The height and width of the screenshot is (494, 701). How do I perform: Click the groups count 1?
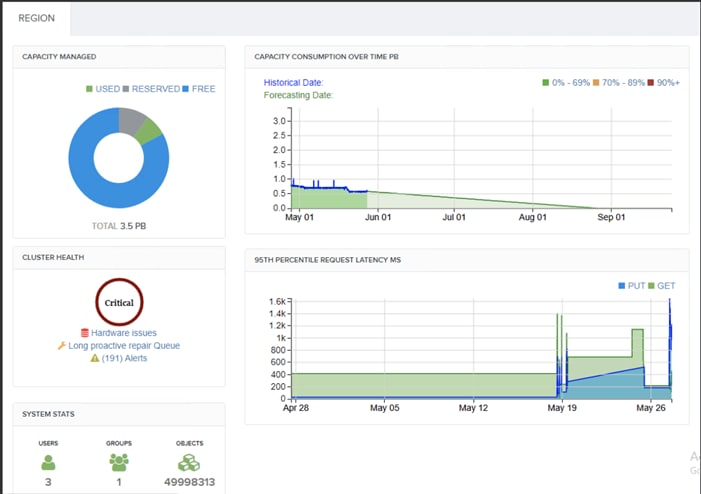coord(119,482)
